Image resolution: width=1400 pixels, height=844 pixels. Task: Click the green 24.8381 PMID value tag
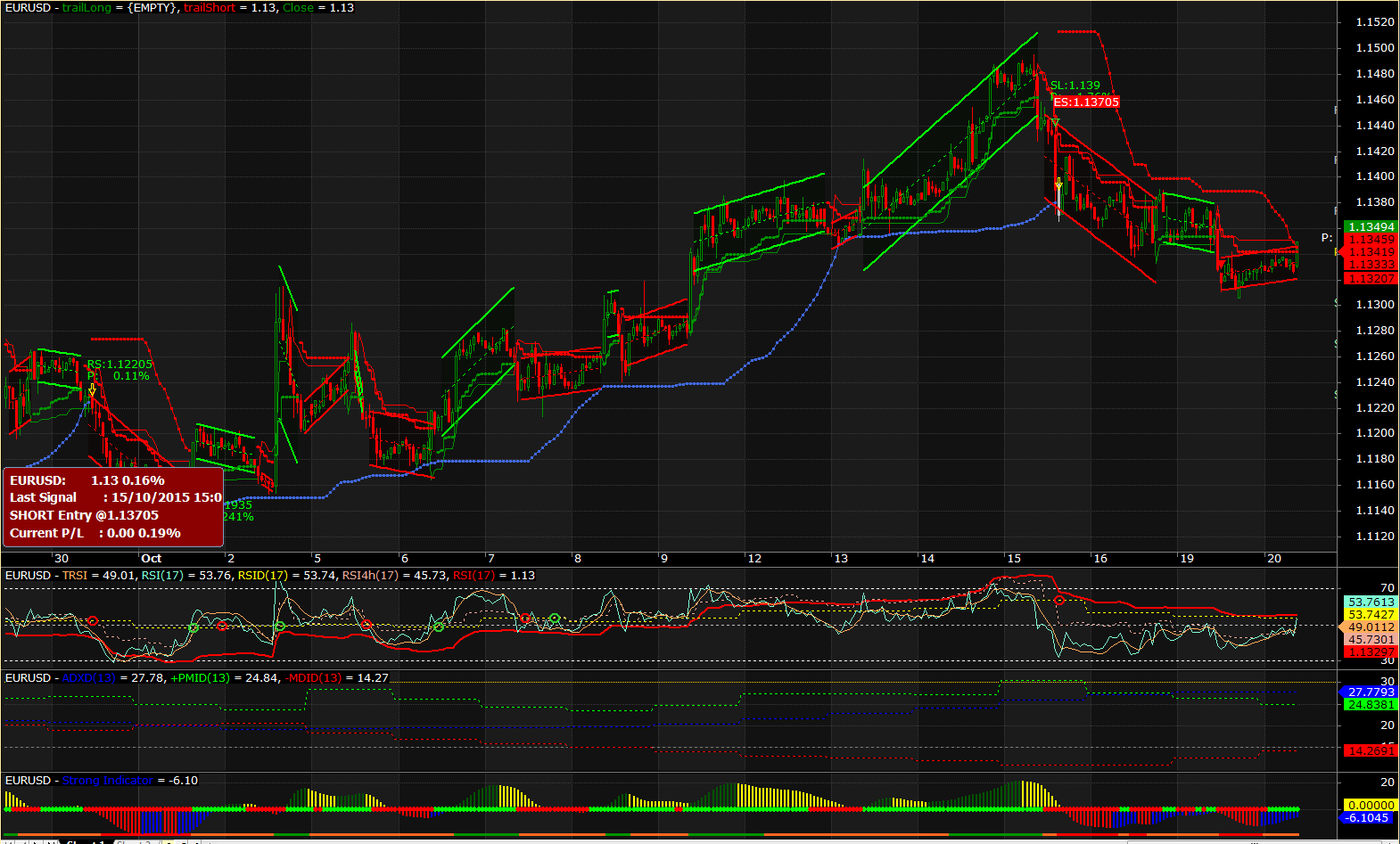point(1371,705)
